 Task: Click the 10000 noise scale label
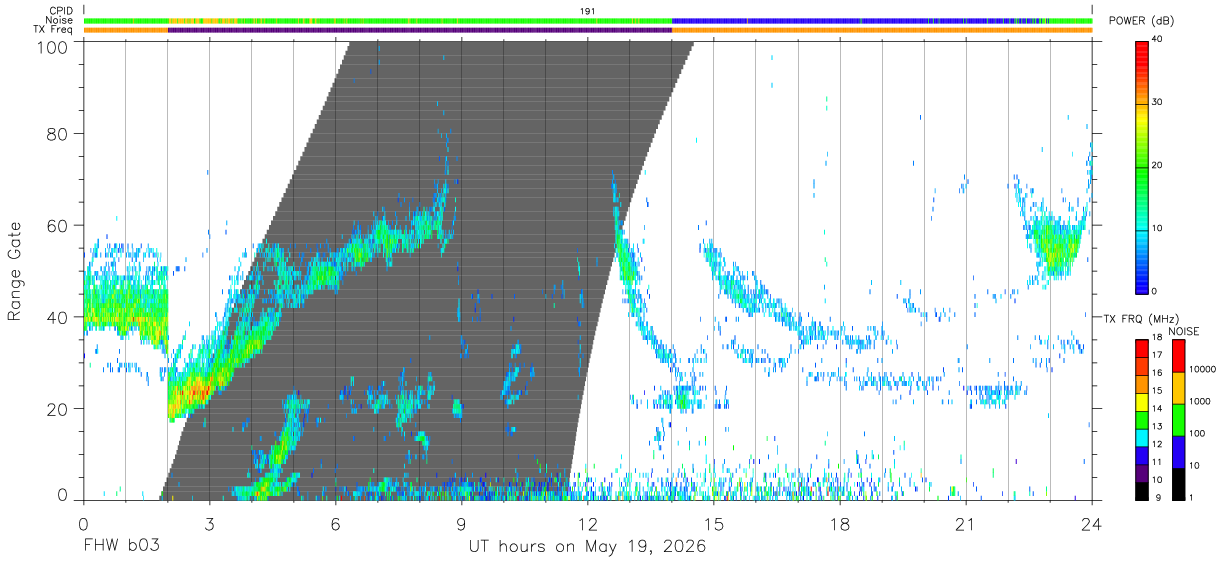click(1202, 370)
